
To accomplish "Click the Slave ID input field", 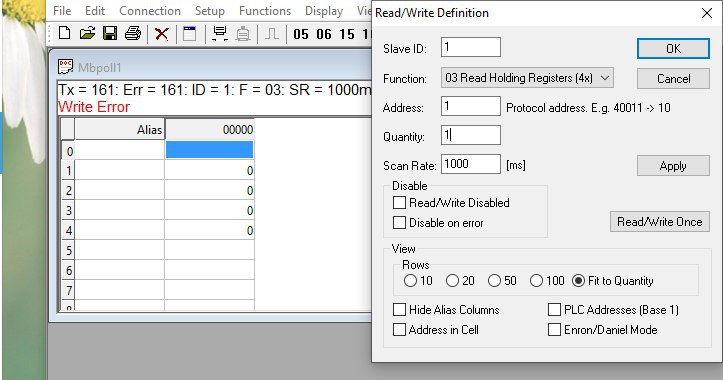I will (471, 47).
